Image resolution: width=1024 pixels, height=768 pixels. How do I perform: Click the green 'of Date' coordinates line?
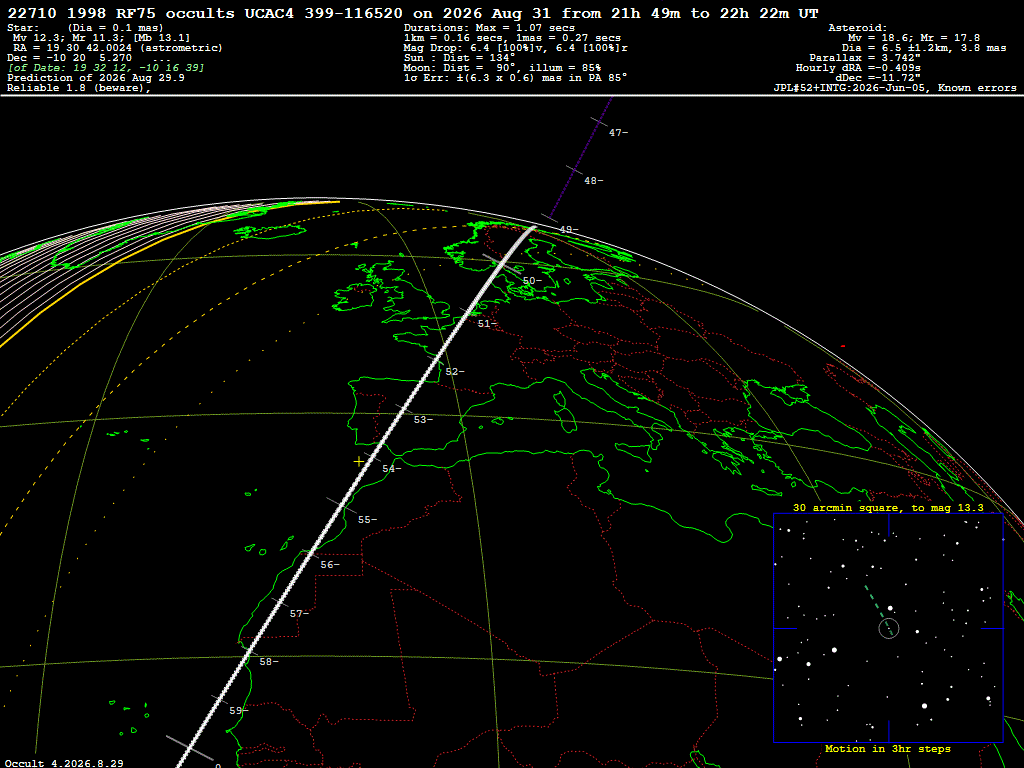(x=106, y=68)
